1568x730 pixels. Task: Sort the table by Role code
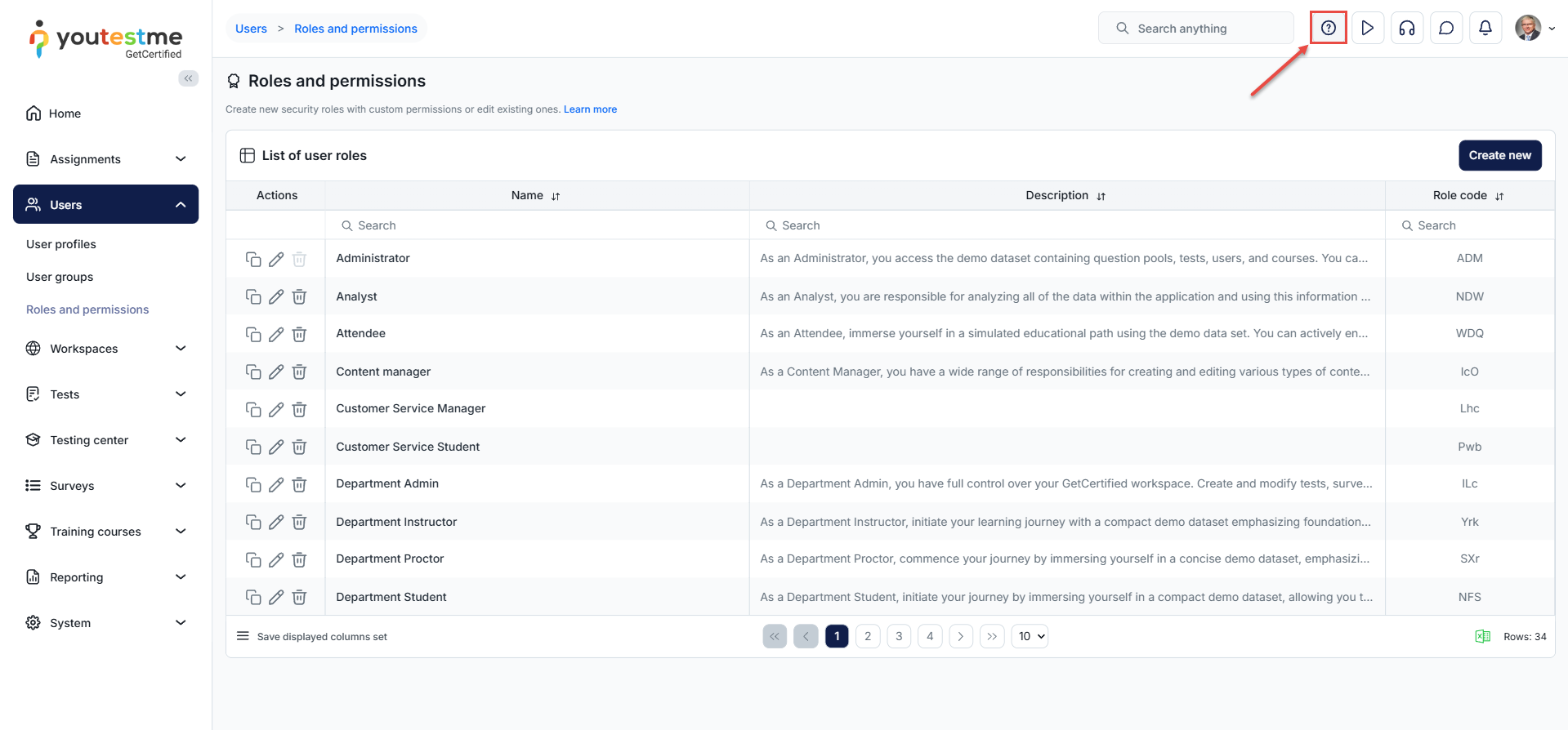coord(1499,196)
